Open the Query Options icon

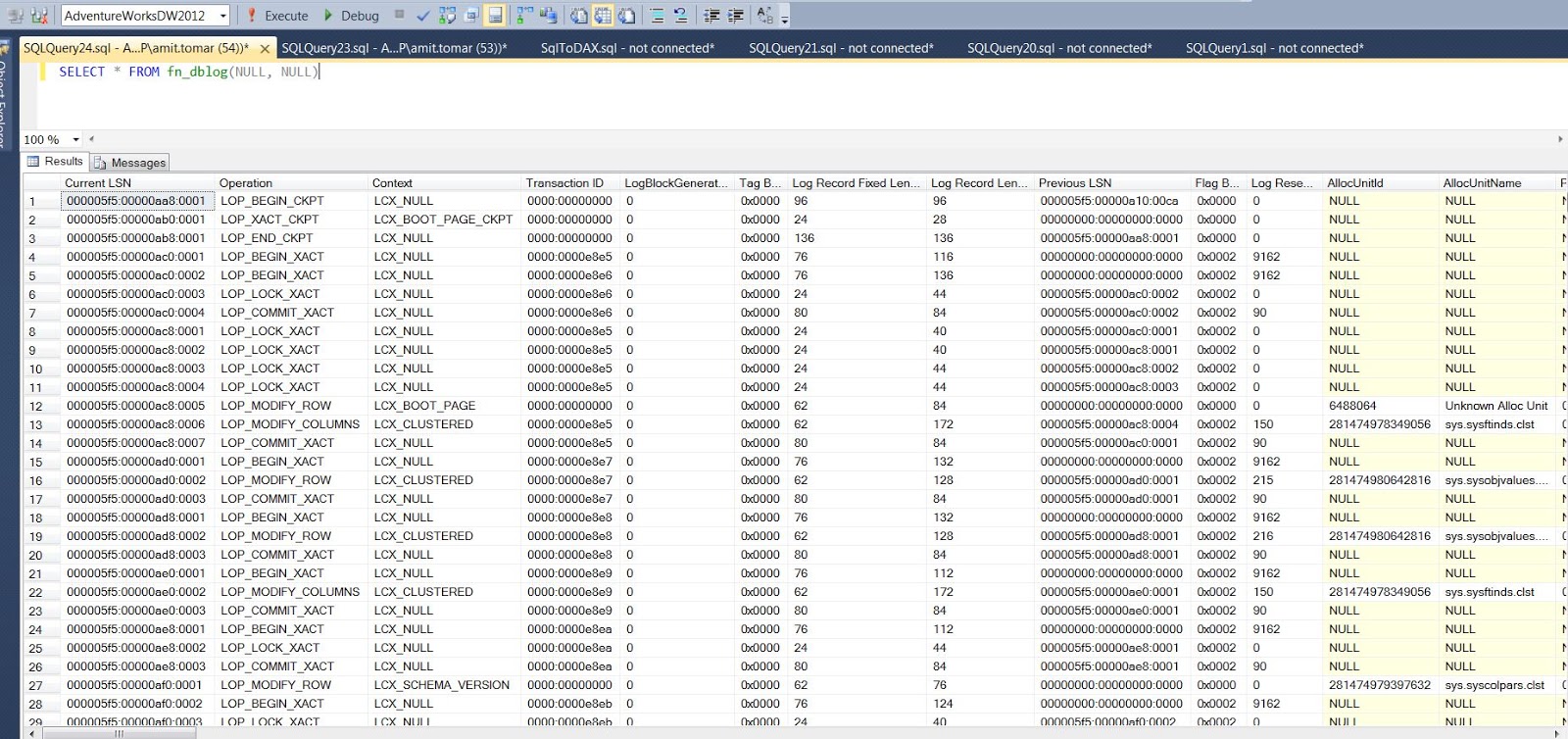[471, 15]
